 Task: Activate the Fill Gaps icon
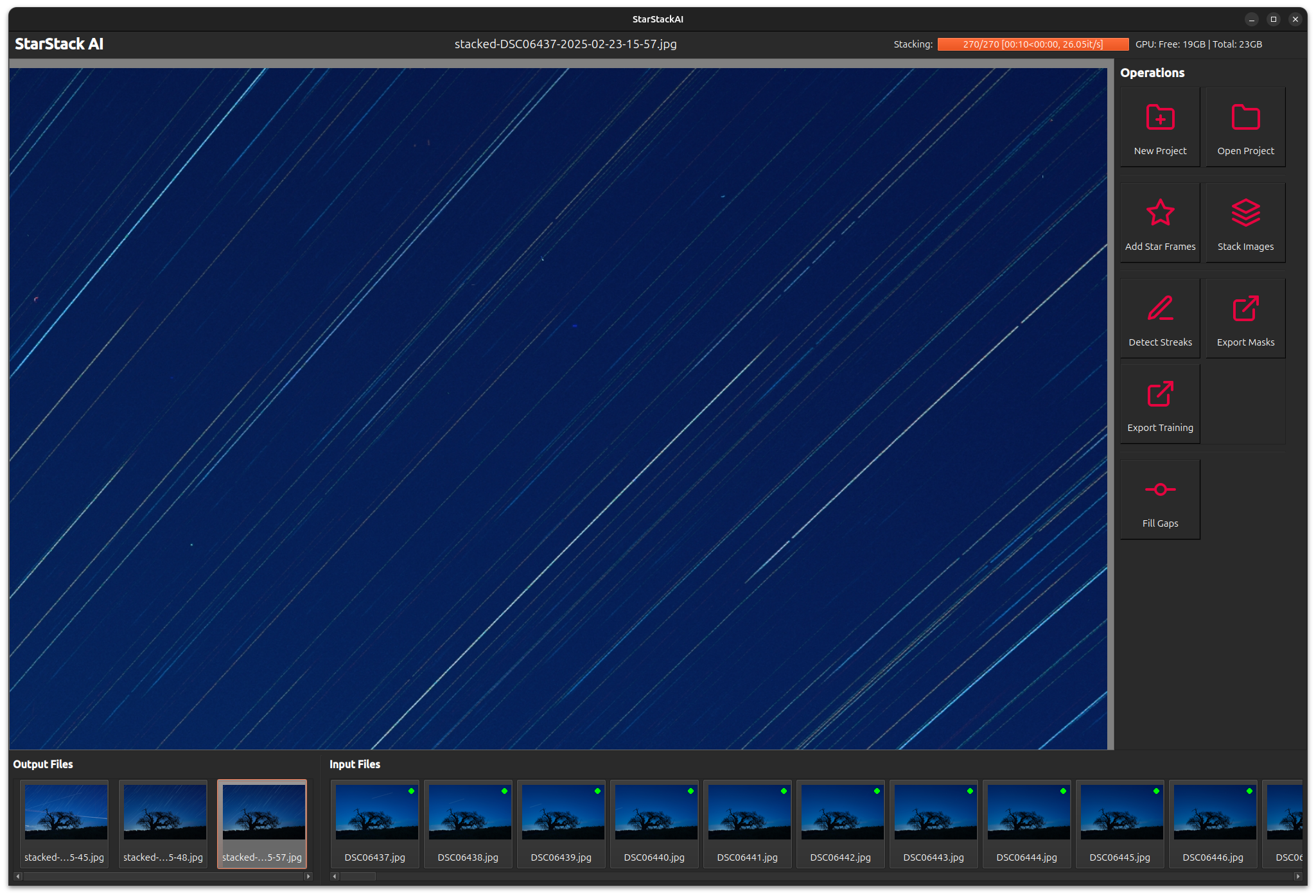coord(1160,490)
